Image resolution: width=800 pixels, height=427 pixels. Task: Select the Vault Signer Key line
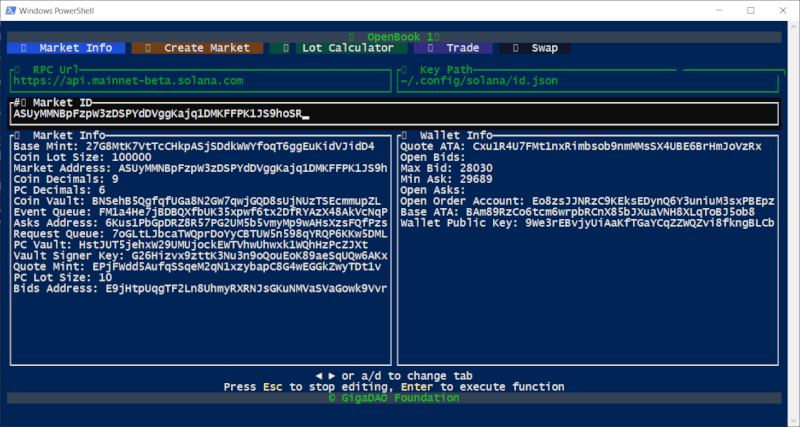201,256
